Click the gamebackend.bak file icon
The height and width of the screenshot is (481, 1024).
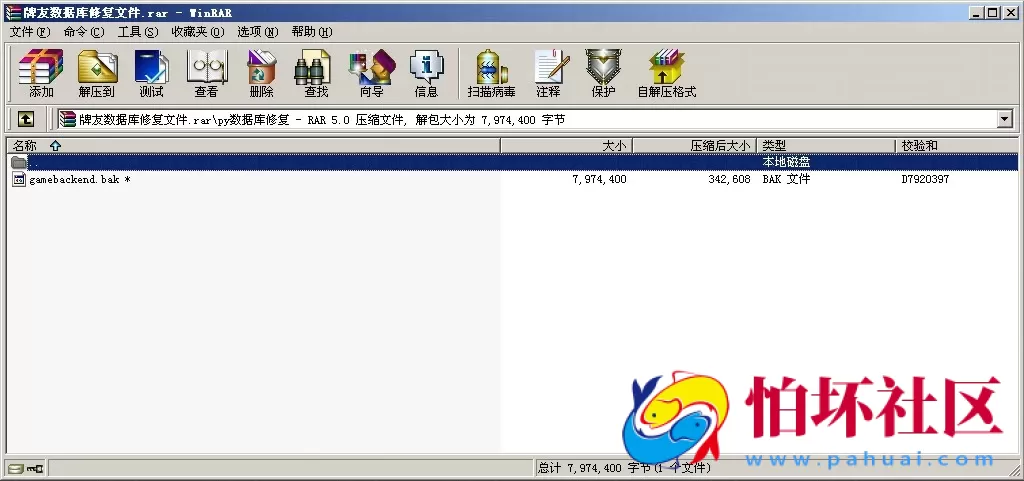19,179
